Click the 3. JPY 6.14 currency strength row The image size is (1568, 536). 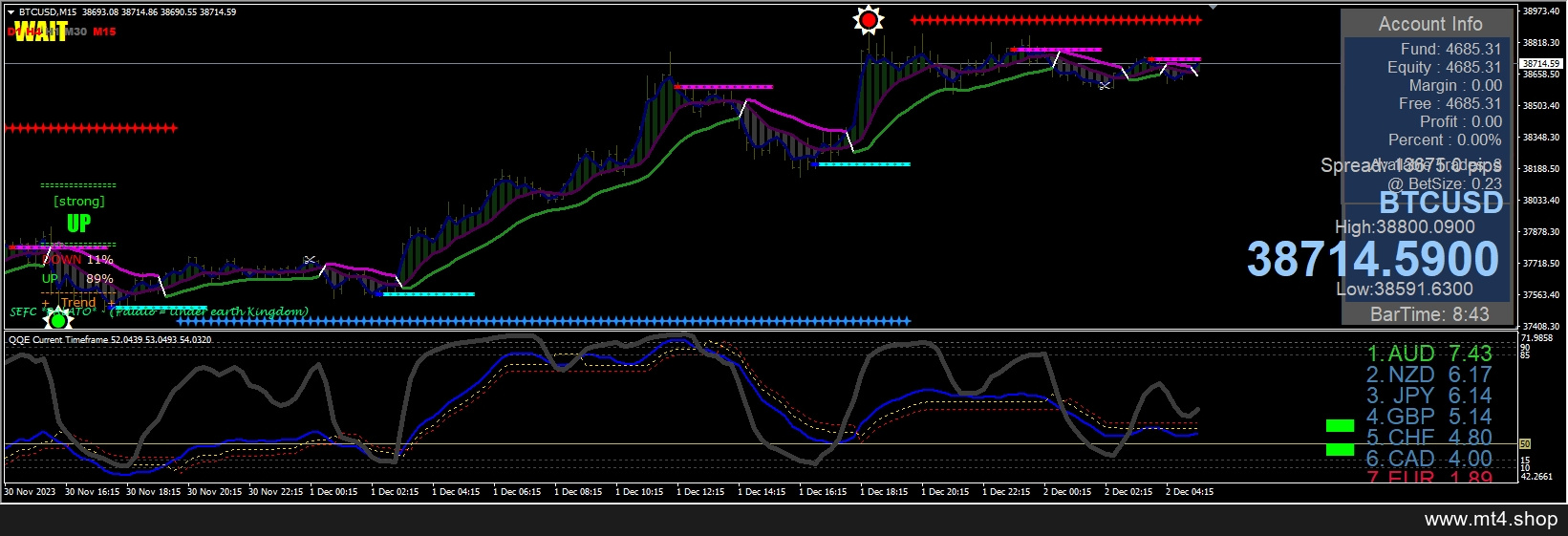pos(1428,396)
